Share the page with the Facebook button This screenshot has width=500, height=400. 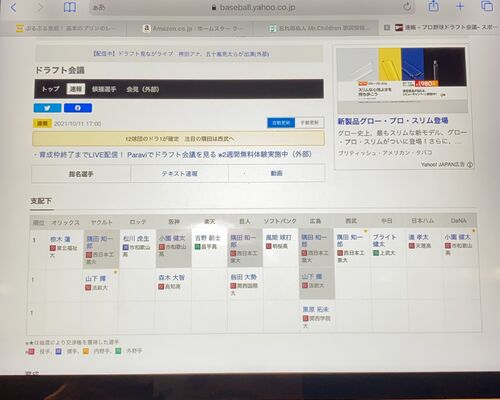[78, 108]
